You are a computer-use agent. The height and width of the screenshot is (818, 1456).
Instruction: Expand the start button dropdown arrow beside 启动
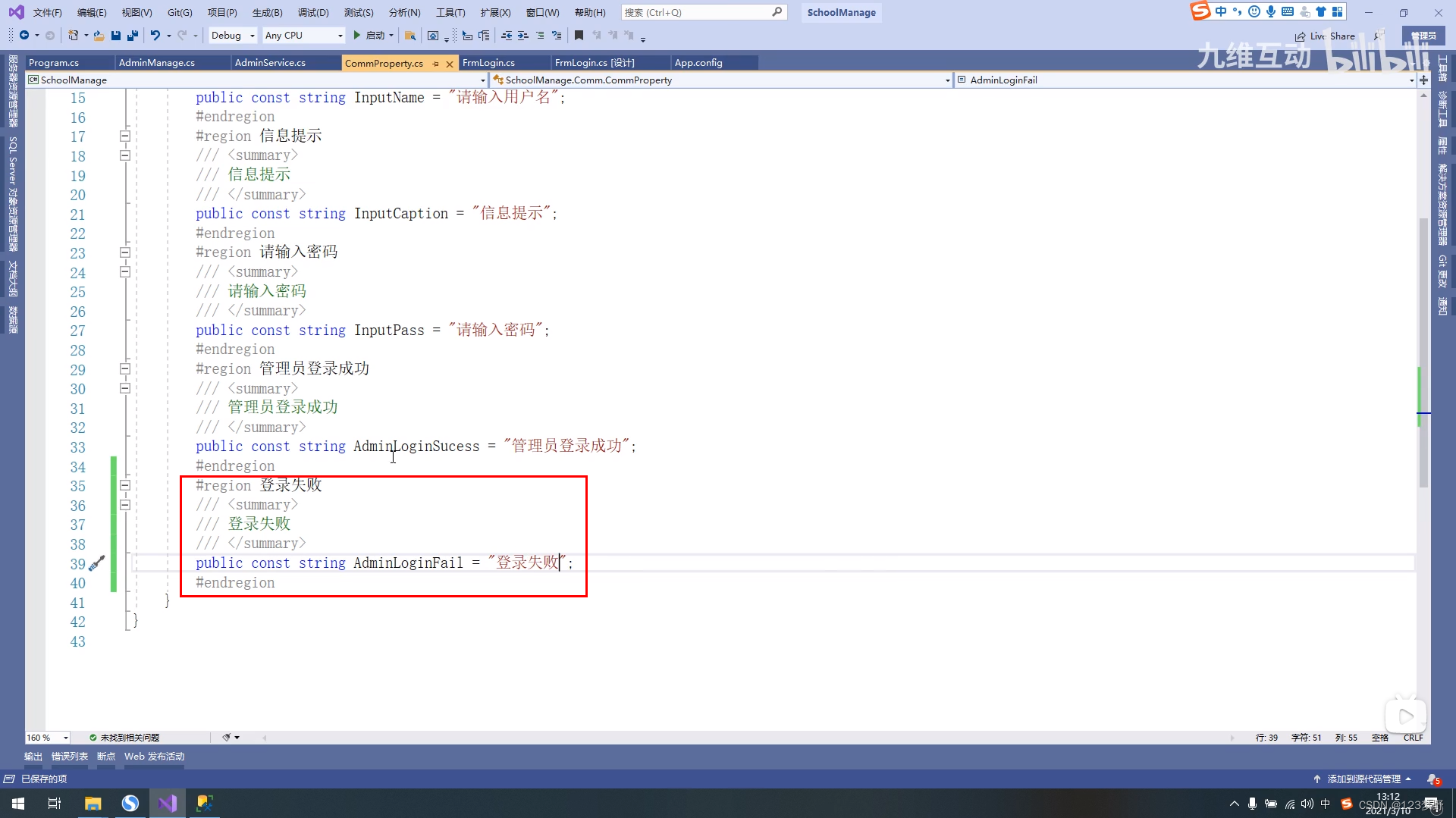(391, 36)
